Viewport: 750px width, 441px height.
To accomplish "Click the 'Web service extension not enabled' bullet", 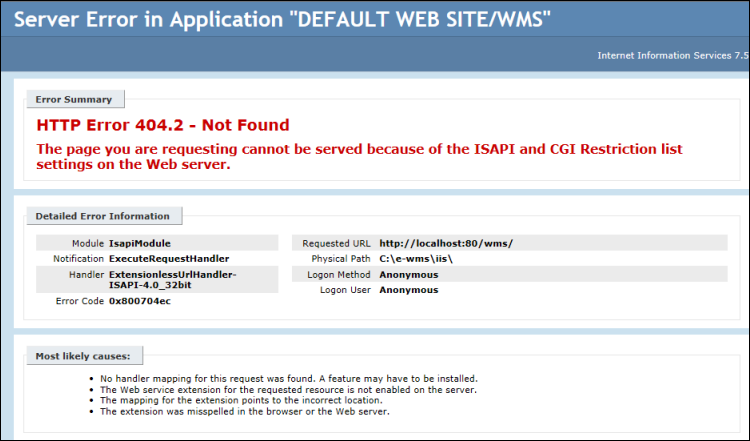I will (x=287, y=390).
